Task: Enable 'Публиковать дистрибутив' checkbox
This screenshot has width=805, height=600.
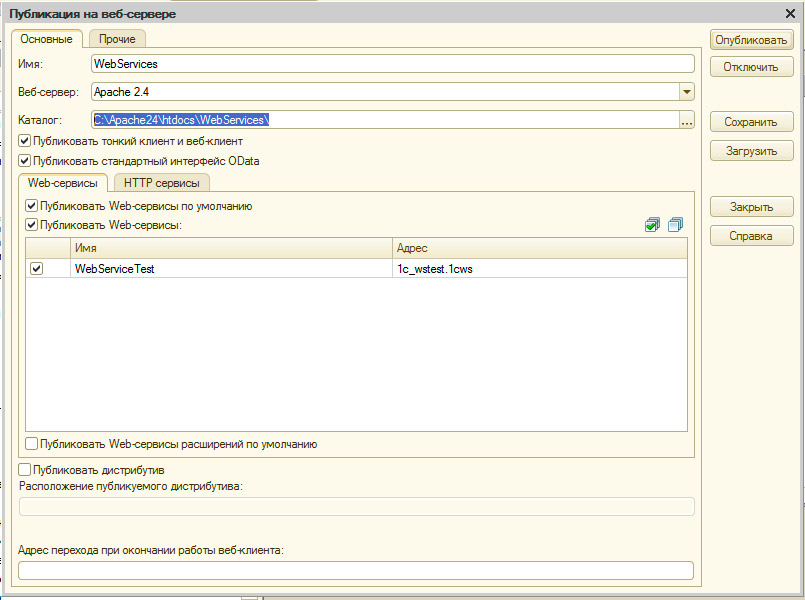Action: 24,469
